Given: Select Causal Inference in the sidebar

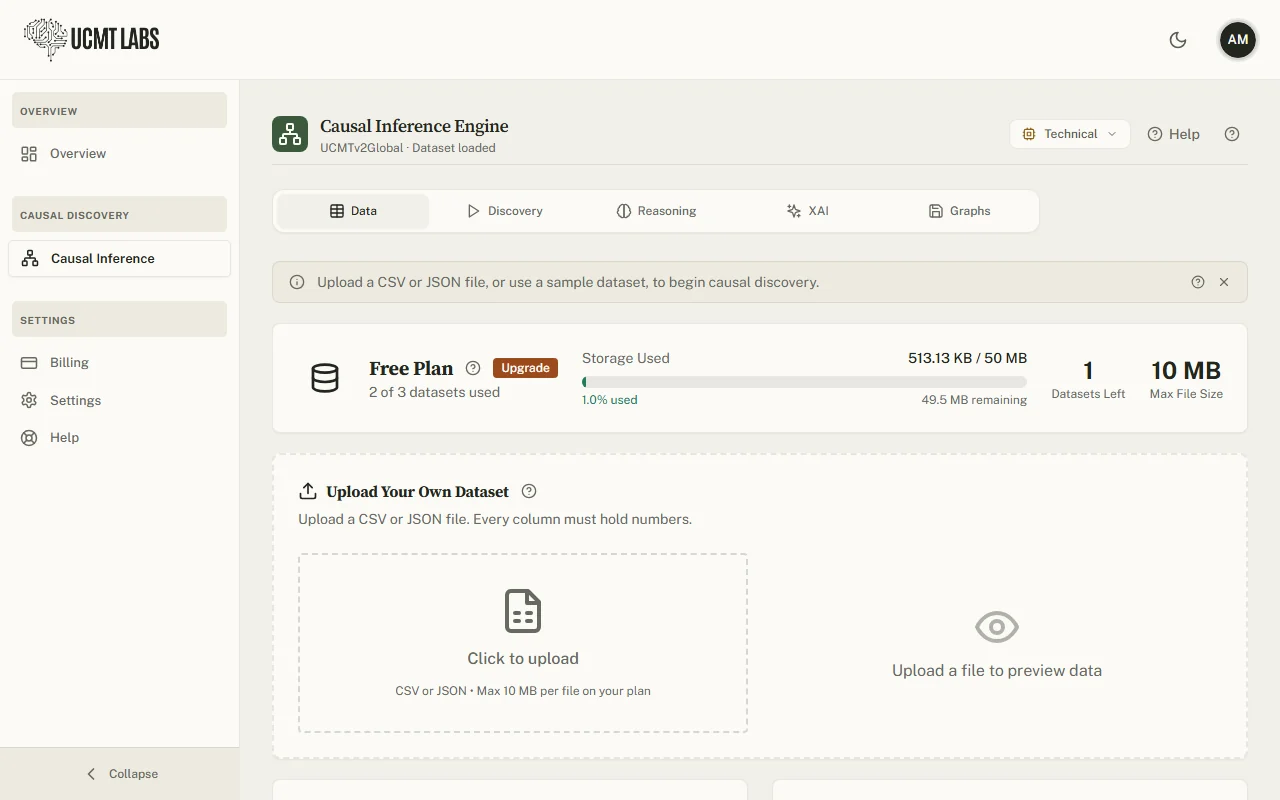Looking at the screenshot, I should point(119,258).
